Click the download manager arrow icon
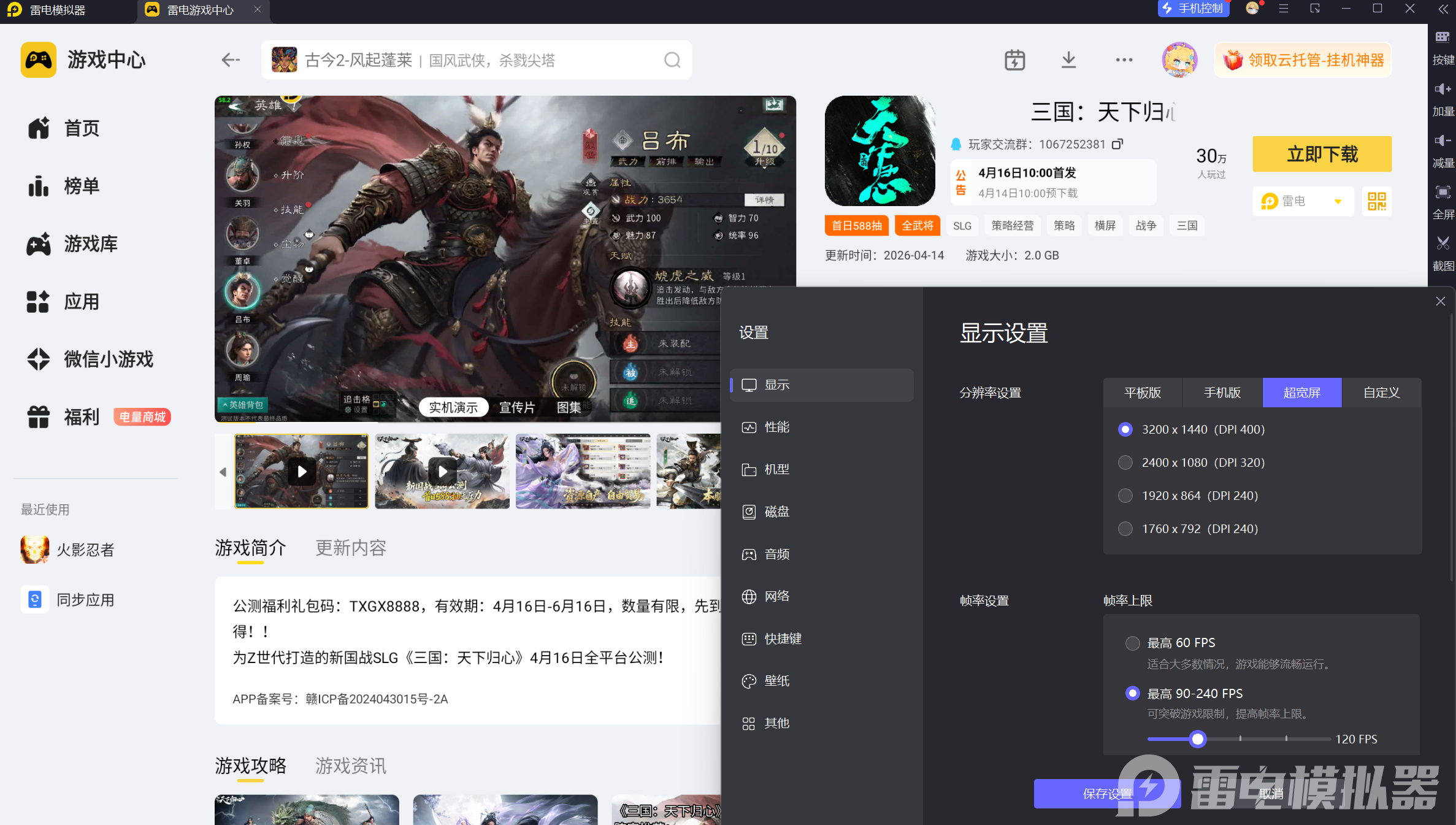The height and width of the screenshot is (825, 1456). (x=1068, y=60)
